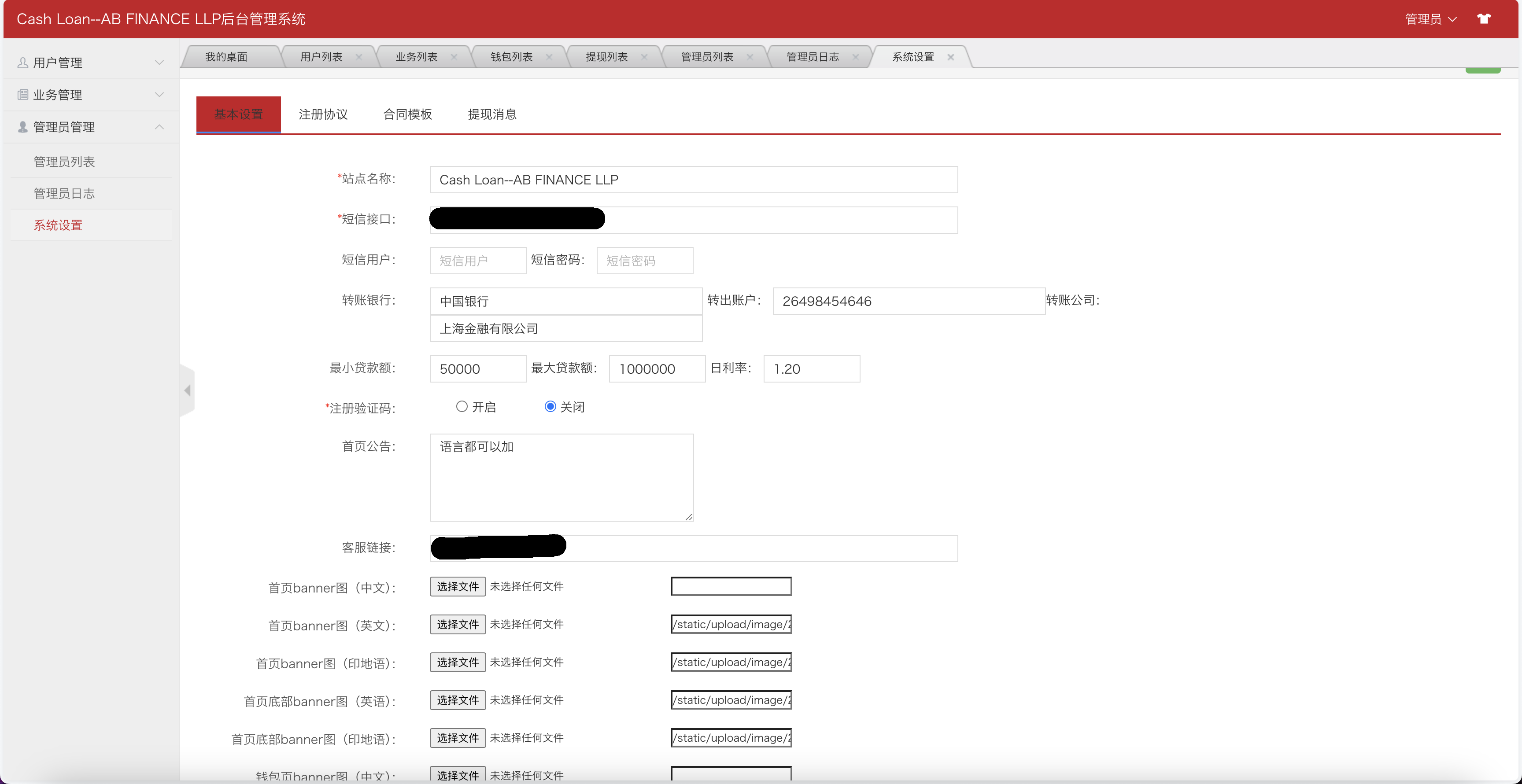Click the t-shirt skin icon in header
The height and width of the screenshot is (784, 1522).
(x=1484, y=19)
